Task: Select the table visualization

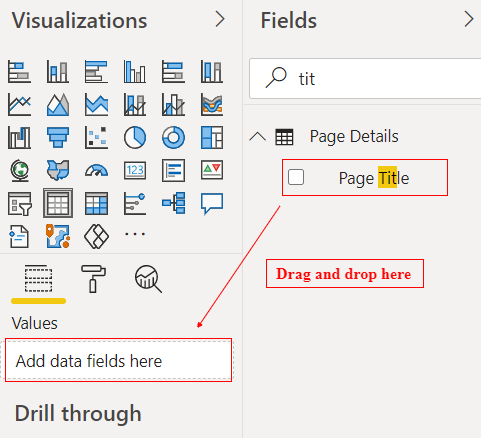Action: click(x=58, y=203)
